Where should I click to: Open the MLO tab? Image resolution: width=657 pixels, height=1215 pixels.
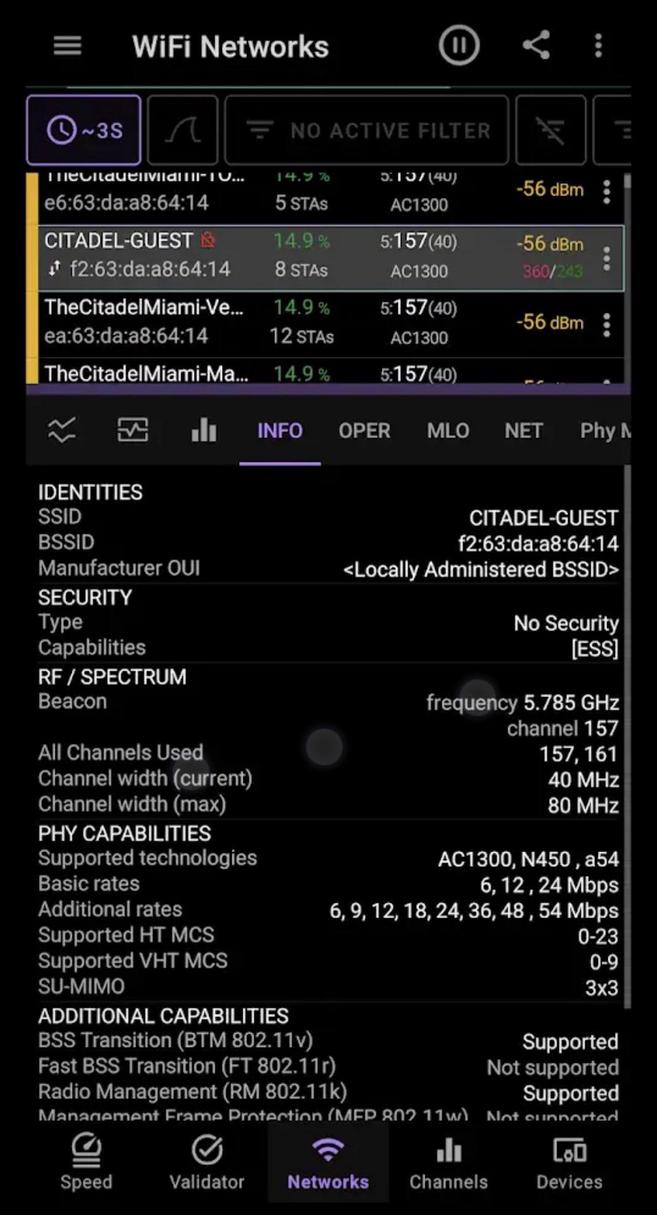[x=447, y=430]
